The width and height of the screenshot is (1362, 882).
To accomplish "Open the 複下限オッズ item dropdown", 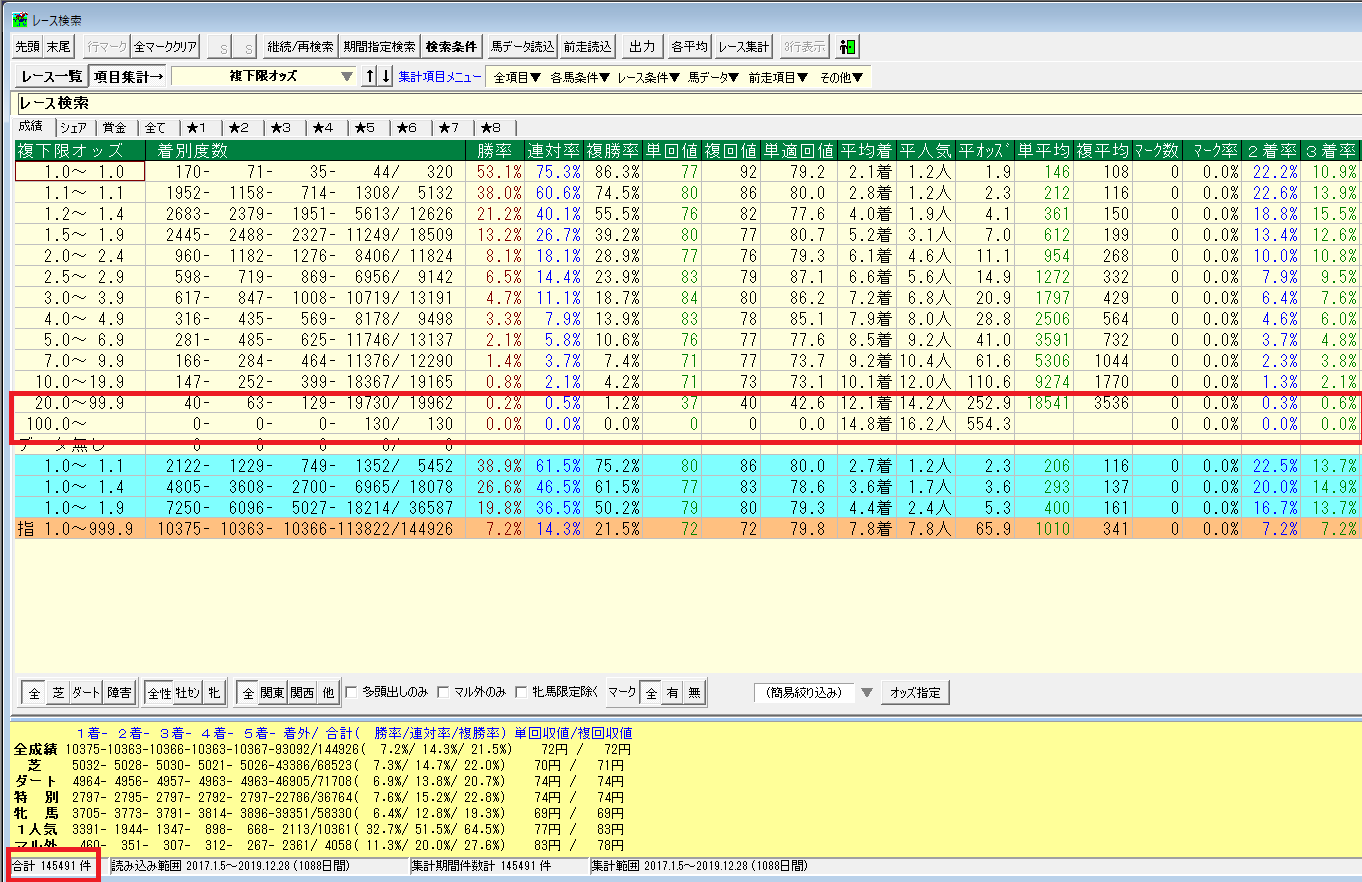I will tap(347, 76).
